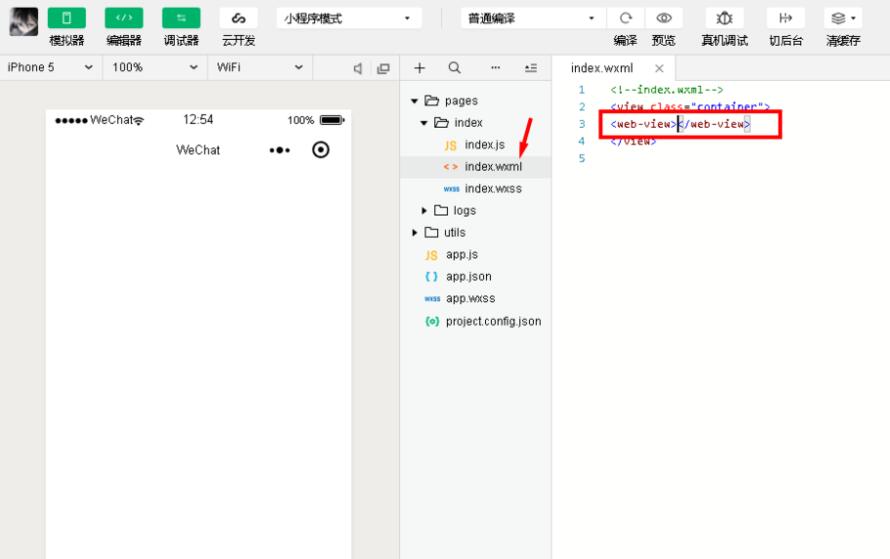Click the preview eye icon (预览)
This screenshot has height=559, width=890.
point(663,19)
